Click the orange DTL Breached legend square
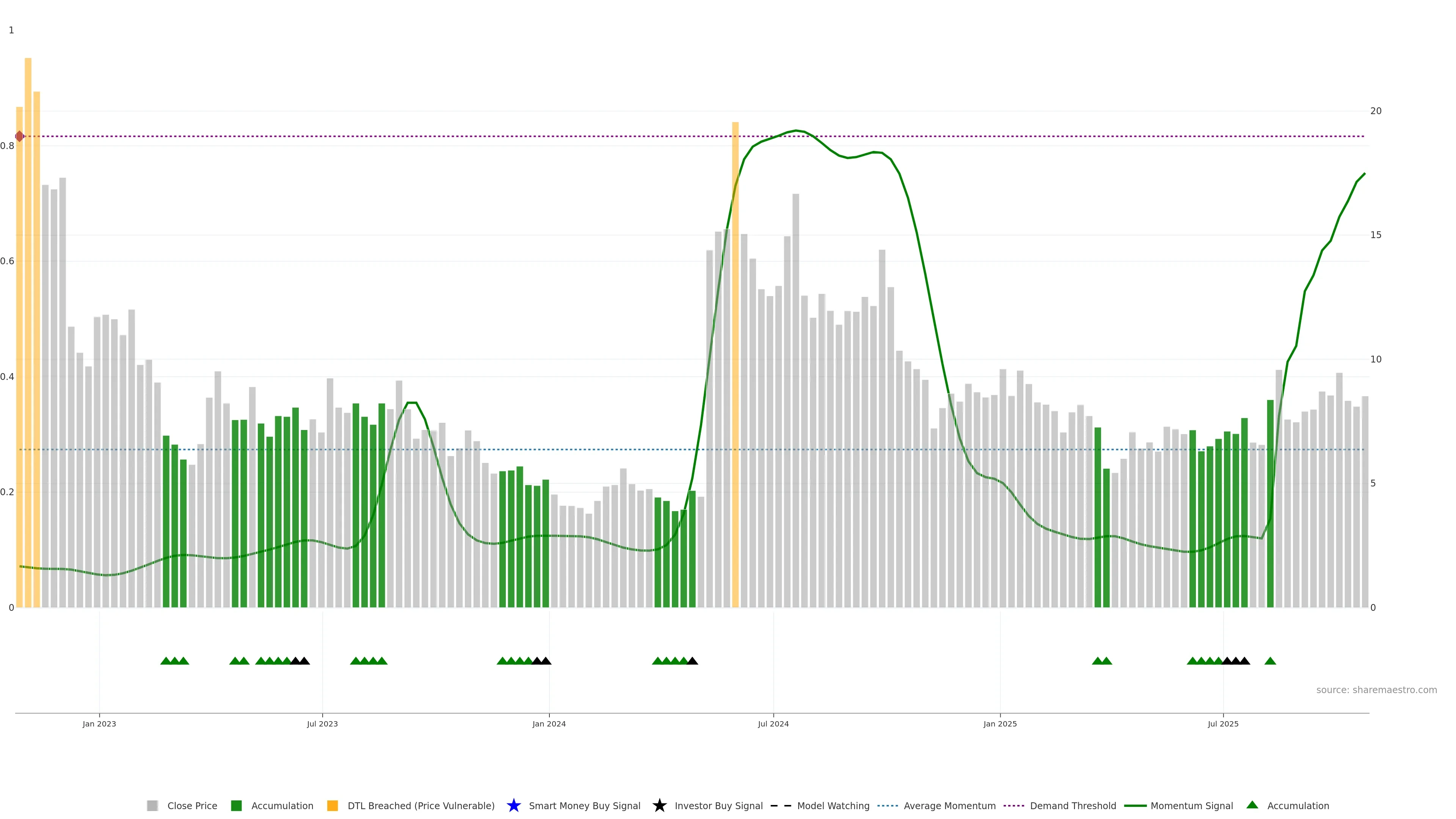Image resolution: width=1456 pixels, height=819 pixels. click(333, 805)
